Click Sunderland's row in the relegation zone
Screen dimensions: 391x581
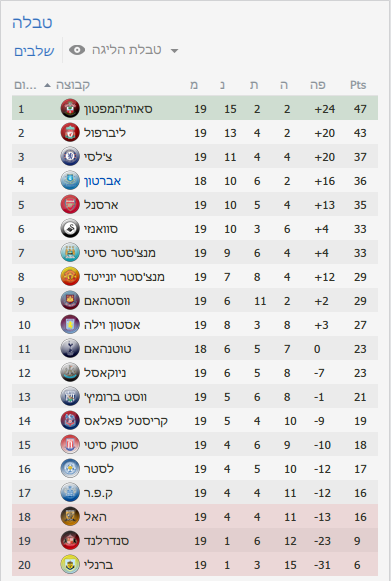195,541
